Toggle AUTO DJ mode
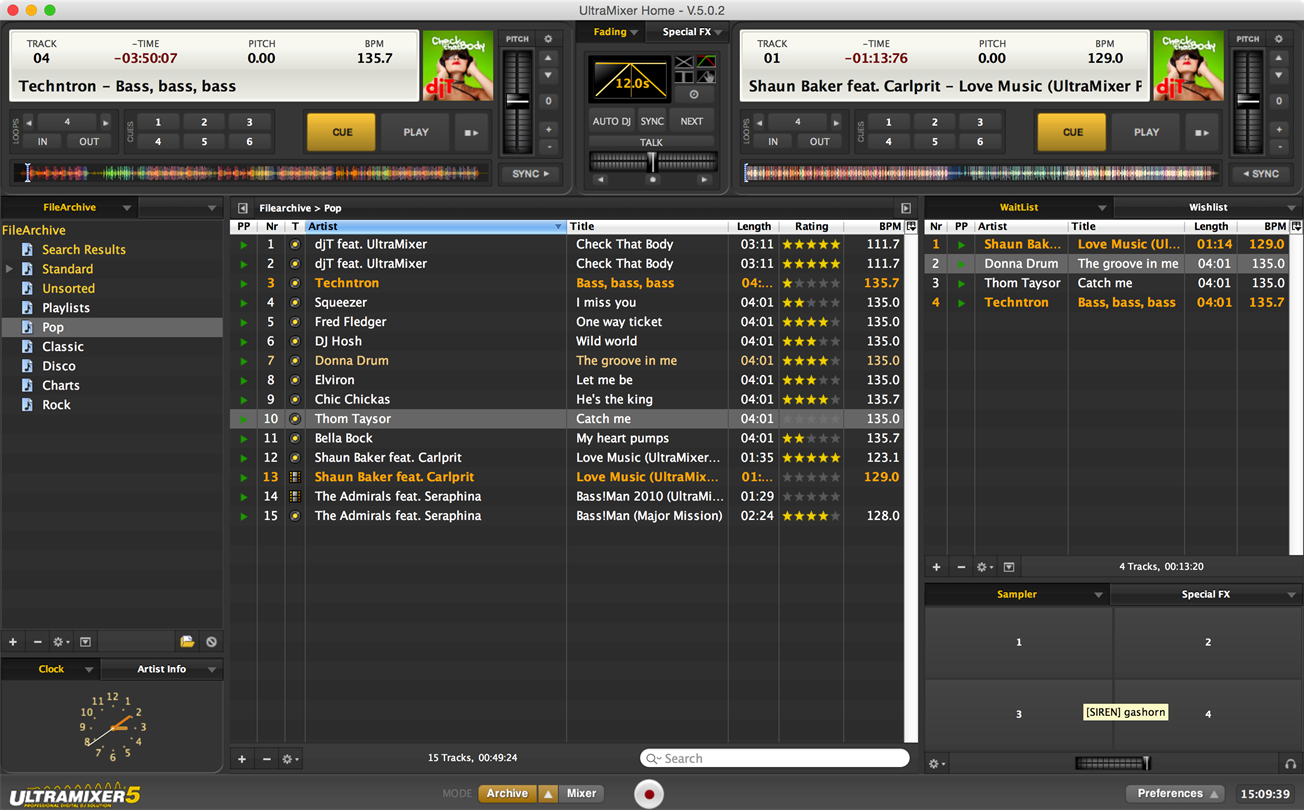Screen dimensions: 1304x810 coord(612,121)
